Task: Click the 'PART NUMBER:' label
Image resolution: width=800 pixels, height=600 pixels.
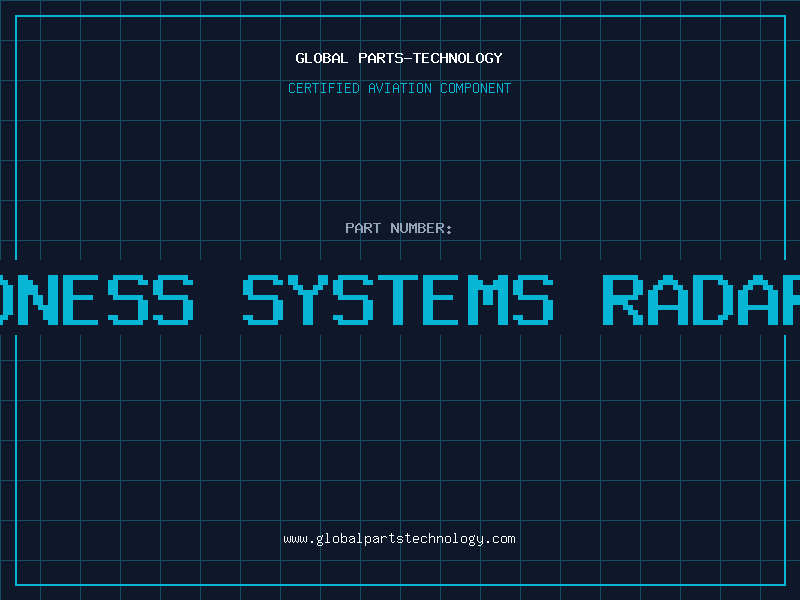Action: 399,228
